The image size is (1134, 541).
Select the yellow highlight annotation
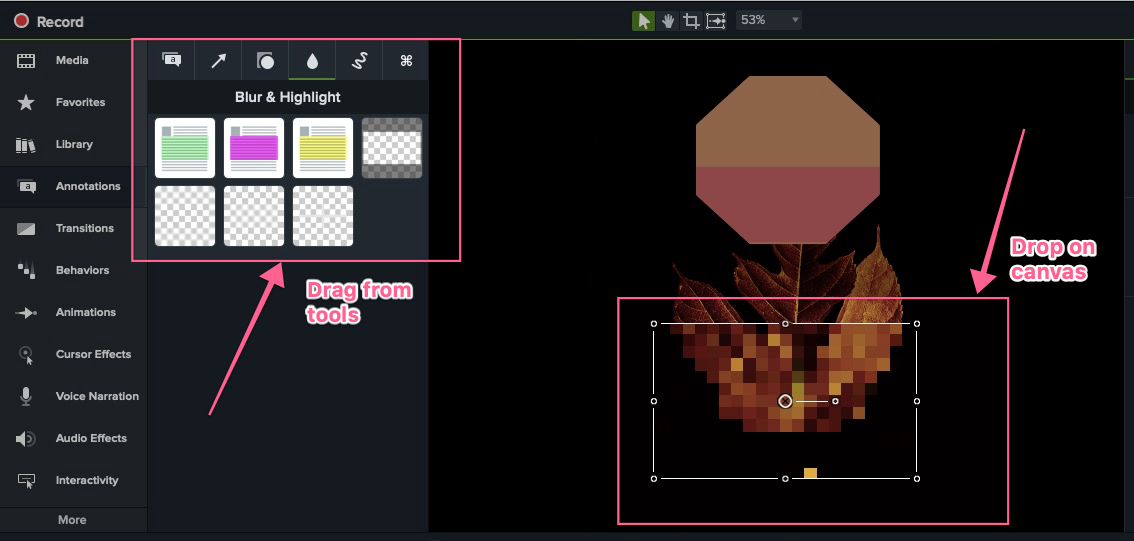[x=323, y=148]
